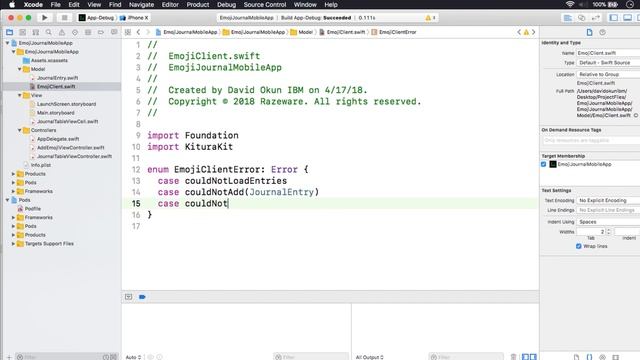Open related items menu in editor
Image resolution: width=640 pixels, height=360 pixels.
pyautogui.click(x=128, y=32)
